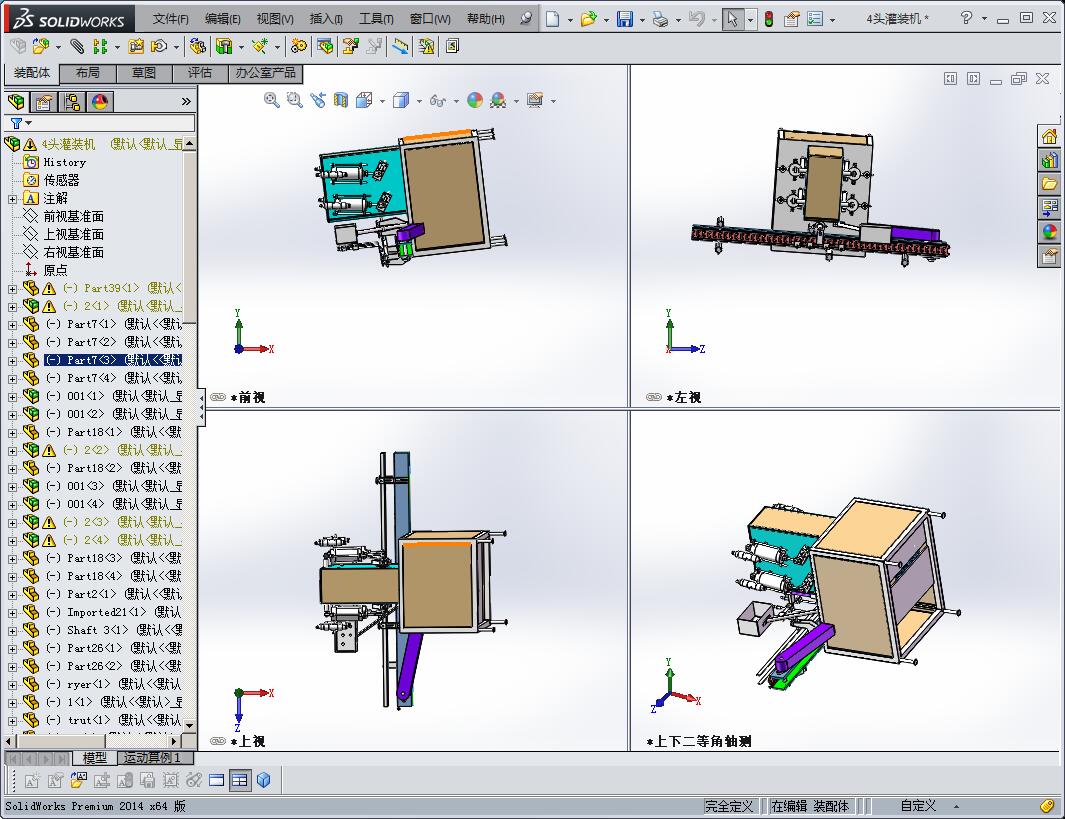Click the Edit Appearance color ball icon
Image resolution: width=1065 pixels, height=819 pixels.
click(475, 101)
